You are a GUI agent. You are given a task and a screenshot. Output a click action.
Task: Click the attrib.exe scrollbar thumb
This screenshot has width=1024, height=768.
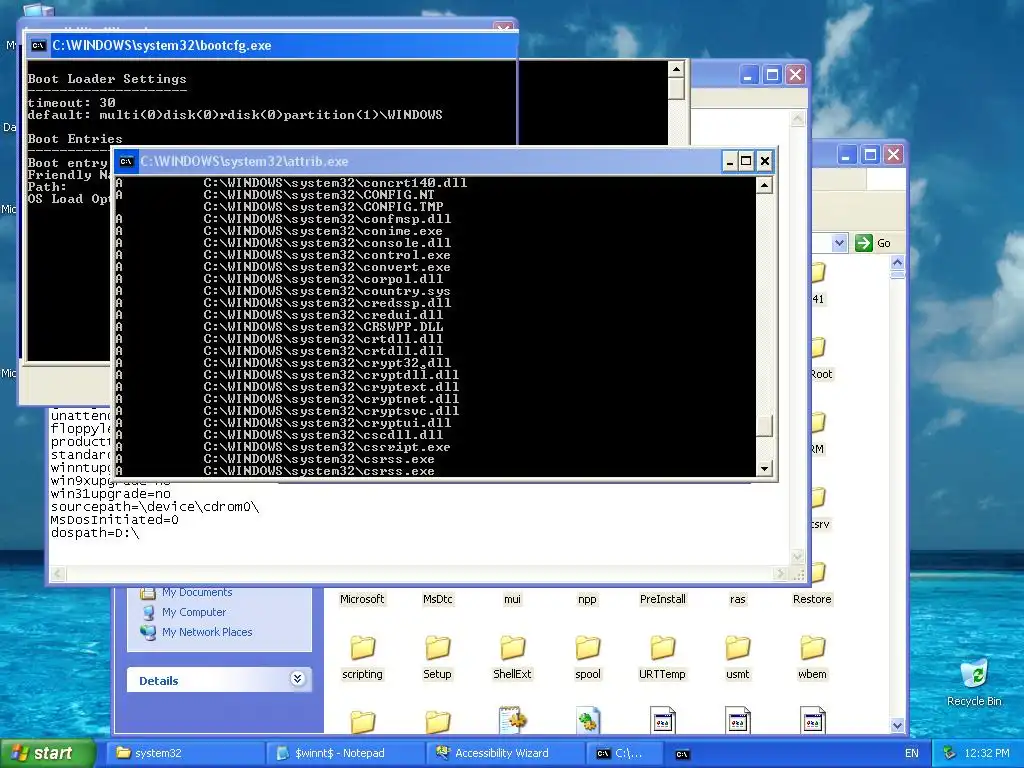[x=764, y=426]
